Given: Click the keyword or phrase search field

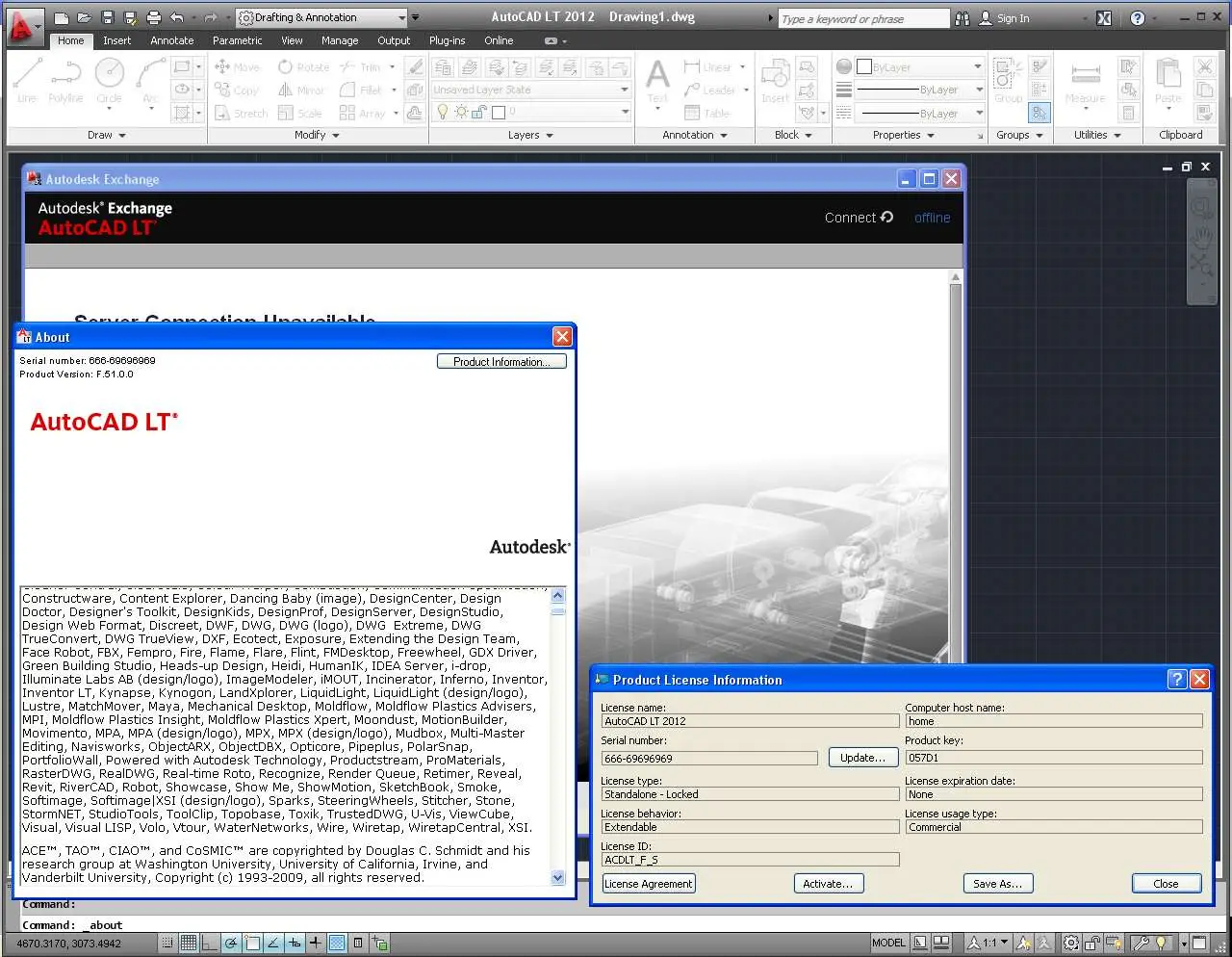Looking at the screenshot, I should (x=863, y=18).
